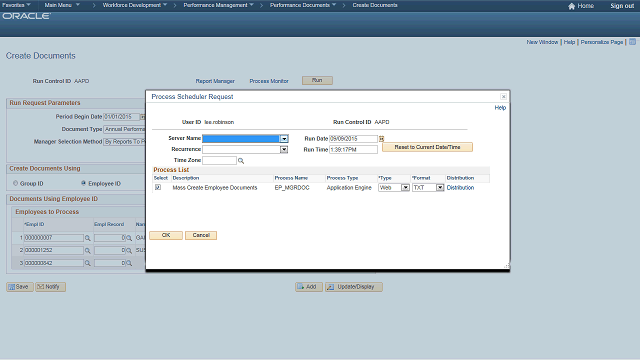This screenshot has height=360, width=640.
Task: Open the Help link in dialog
Action: (500, 108)
